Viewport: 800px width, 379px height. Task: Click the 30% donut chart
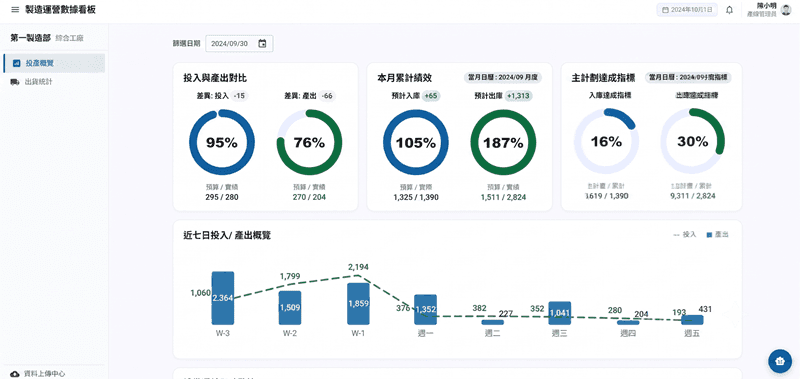[692, 141]
